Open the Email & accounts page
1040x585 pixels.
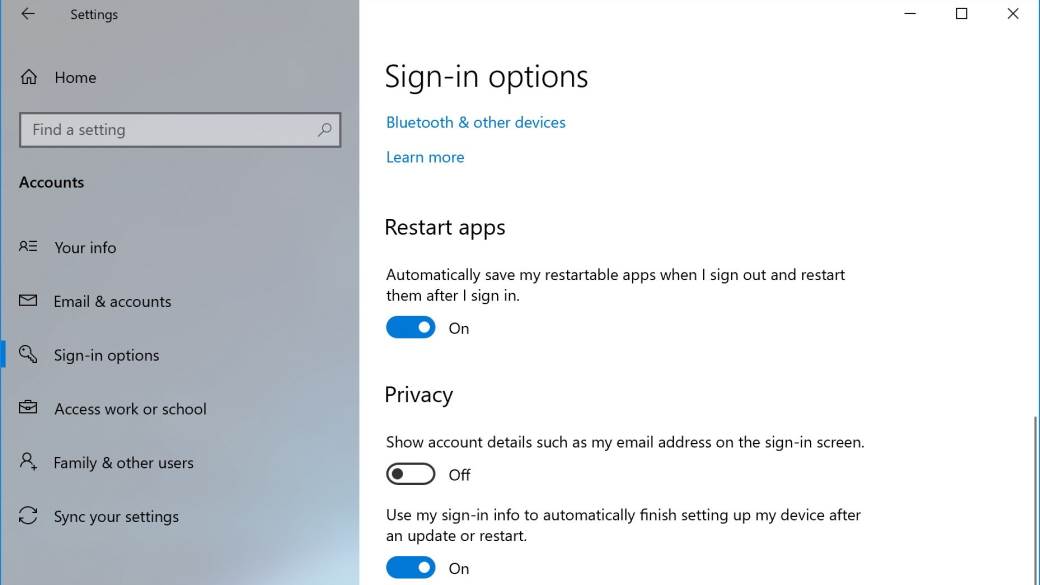112,301
